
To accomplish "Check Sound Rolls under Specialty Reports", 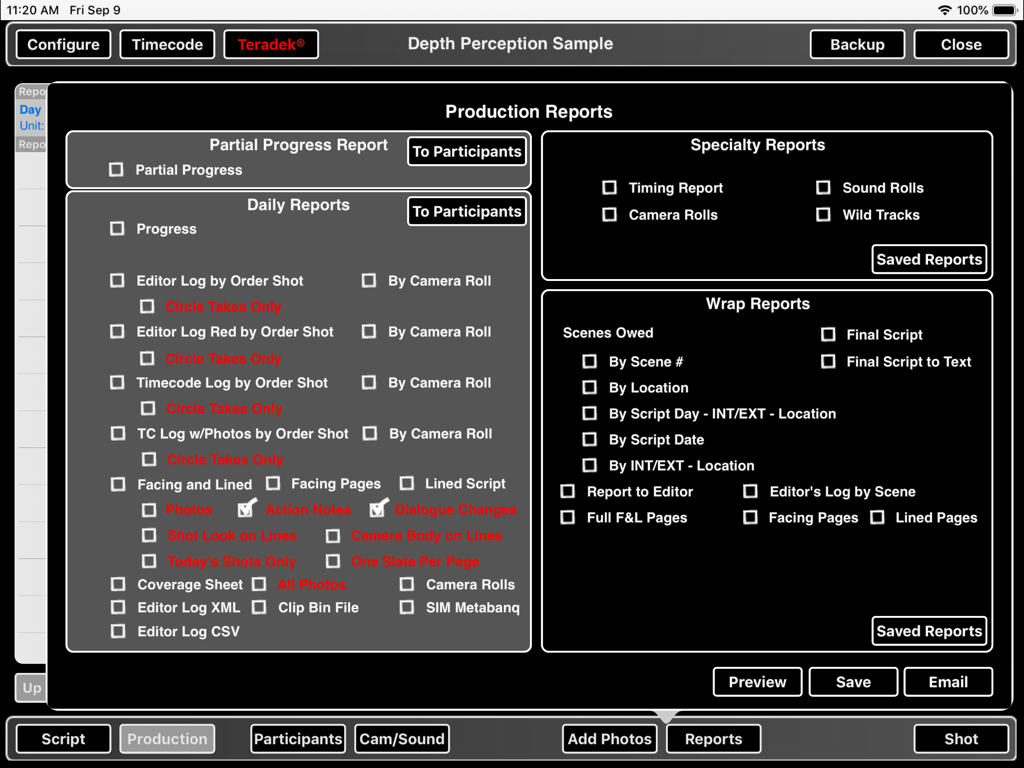I will [823, 187].
